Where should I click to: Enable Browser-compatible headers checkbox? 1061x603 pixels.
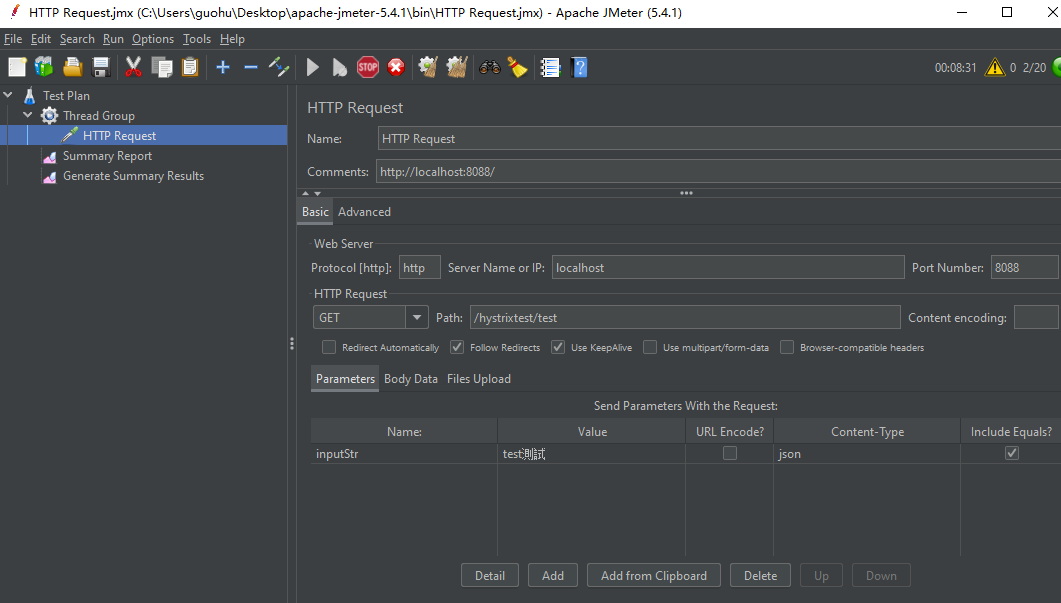[787, 347]
